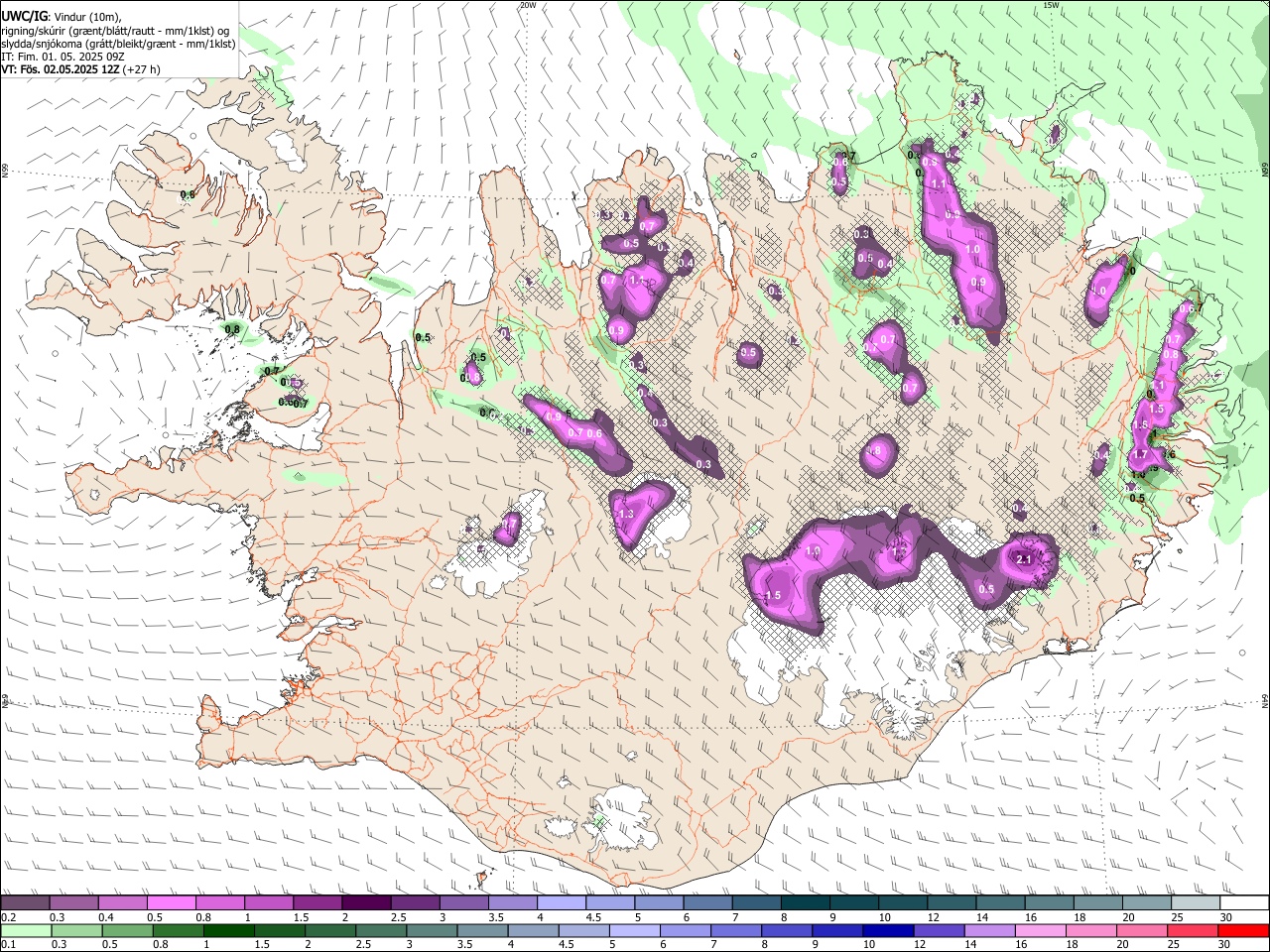Pick the medium green 0.5–0.8 swatch, lower legend row
Image resolution: width=1270 pixels, height=952 pixels.
(x=127, y=930)
